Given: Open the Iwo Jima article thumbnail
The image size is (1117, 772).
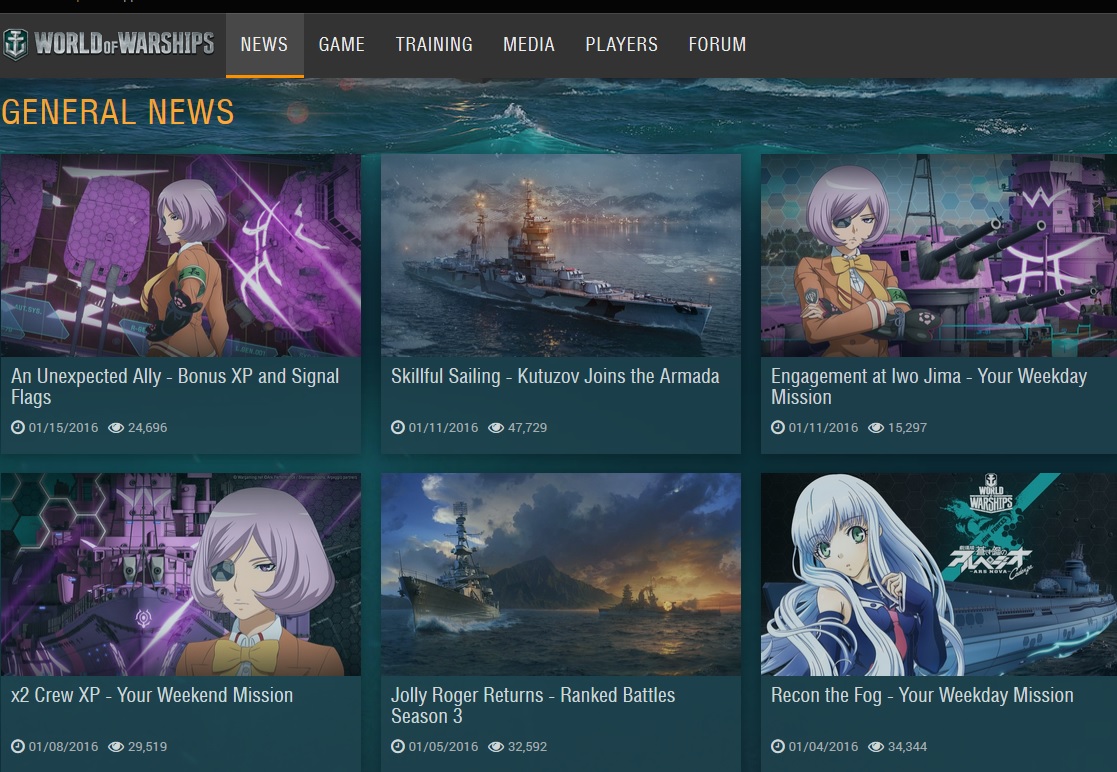Looking at the screenshot, I should (x=939, y=255).
